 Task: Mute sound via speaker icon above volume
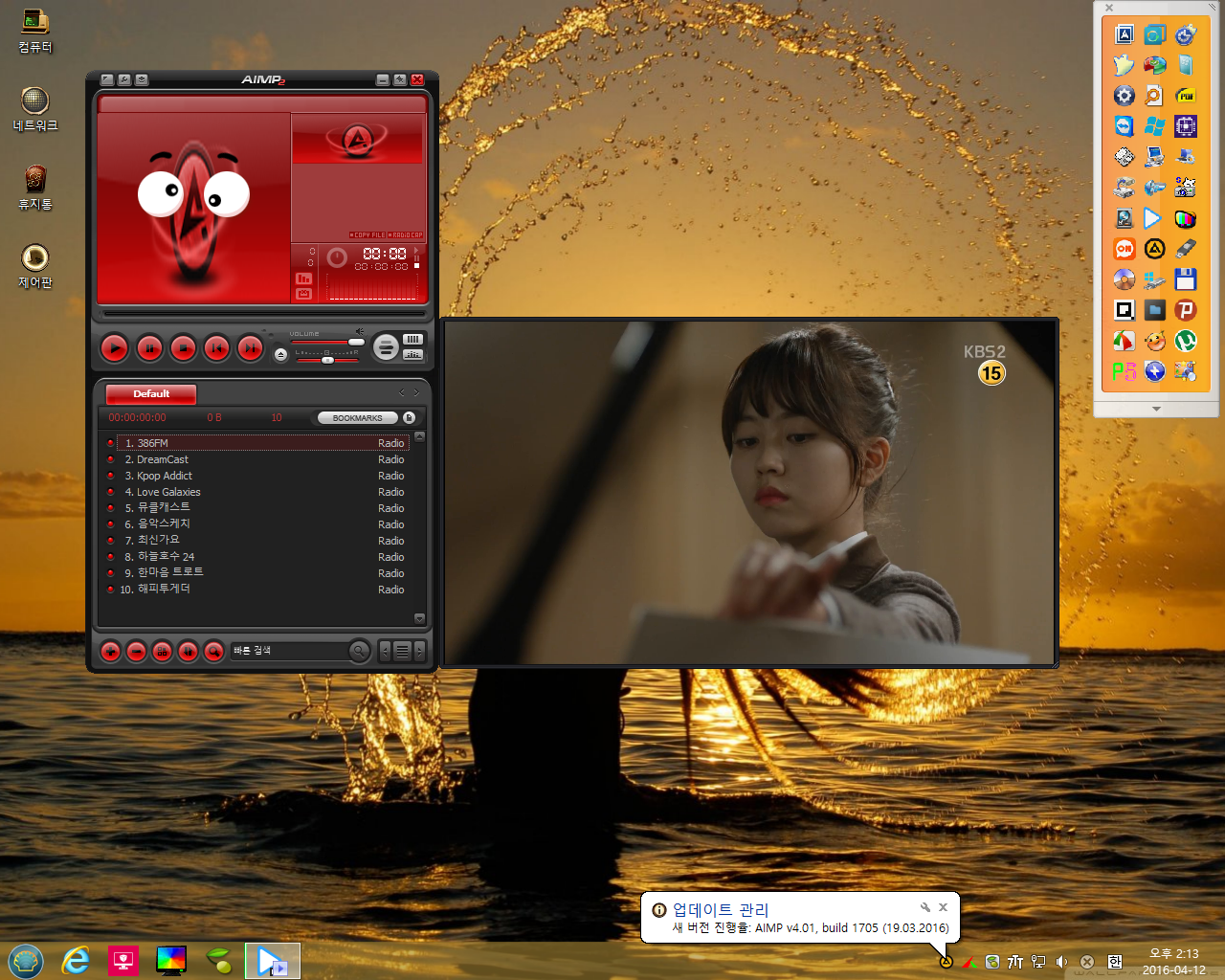359,332
